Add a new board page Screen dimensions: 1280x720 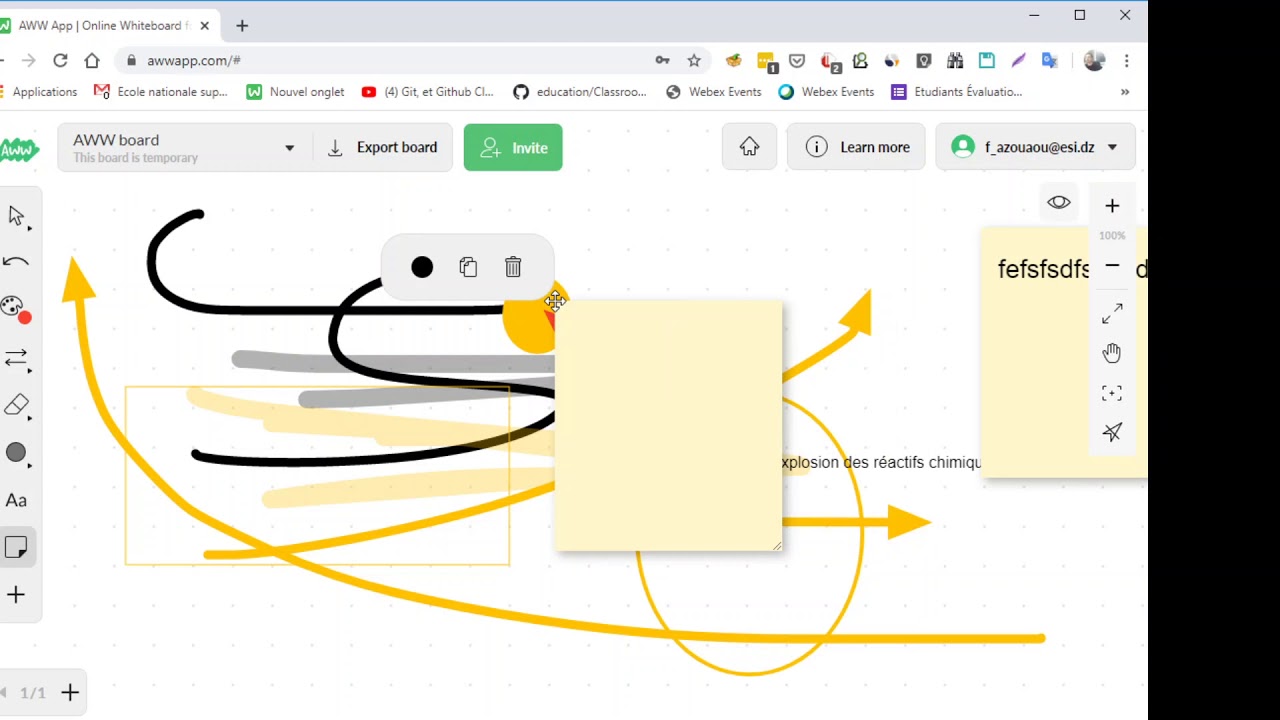[x=70, y=692]
